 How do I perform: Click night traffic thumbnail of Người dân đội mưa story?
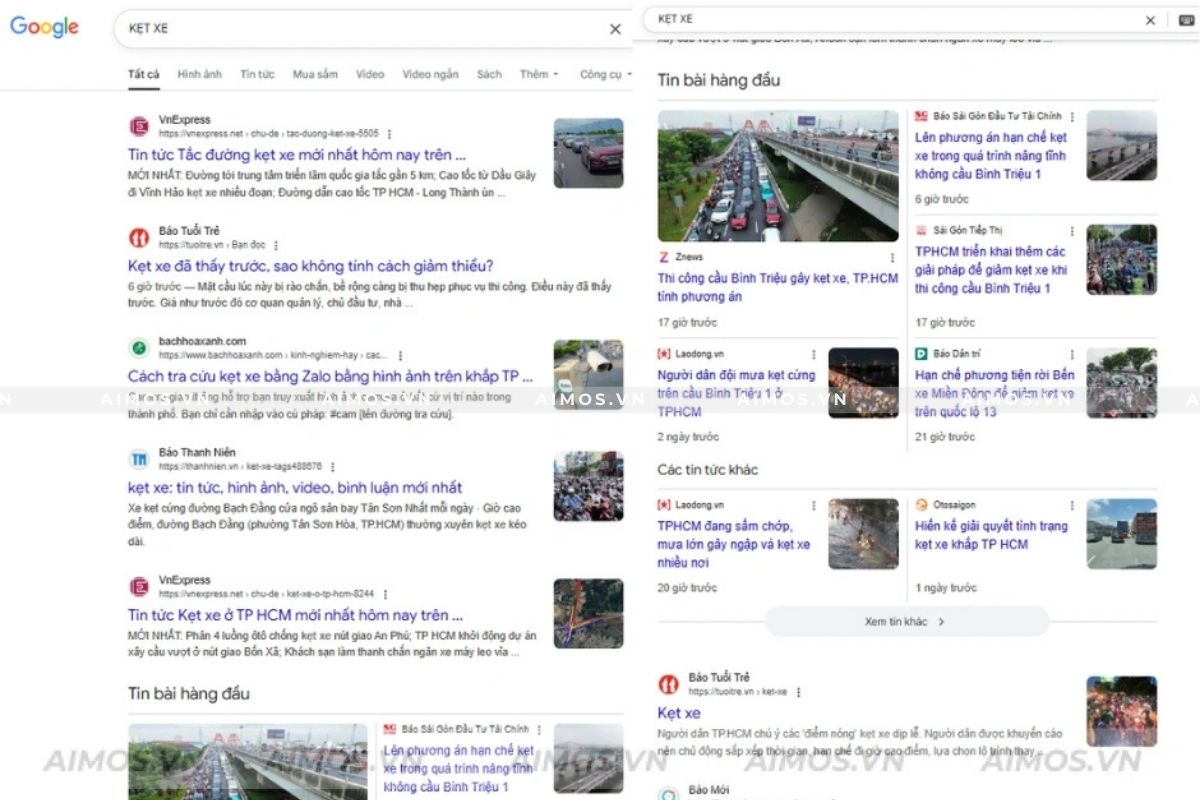point(864,383)
